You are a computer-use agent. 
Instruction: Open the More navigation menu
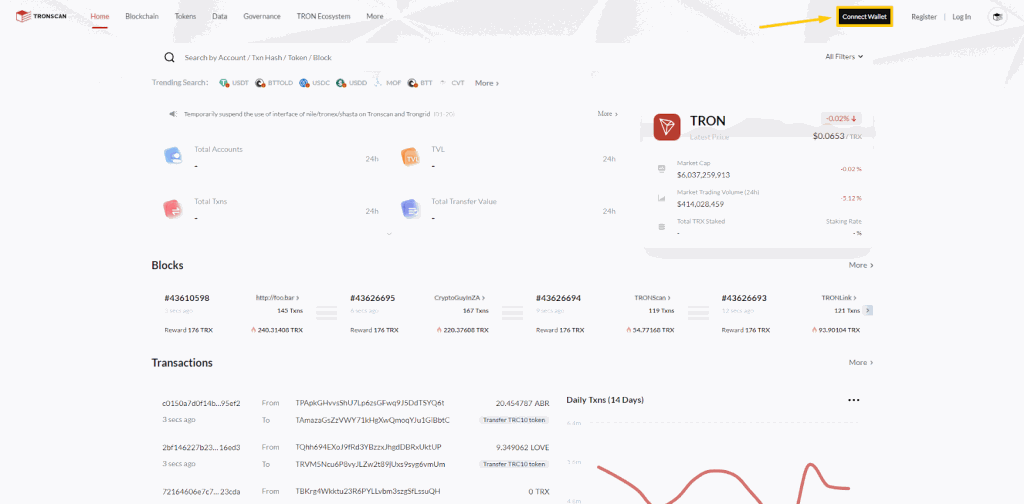375,16
